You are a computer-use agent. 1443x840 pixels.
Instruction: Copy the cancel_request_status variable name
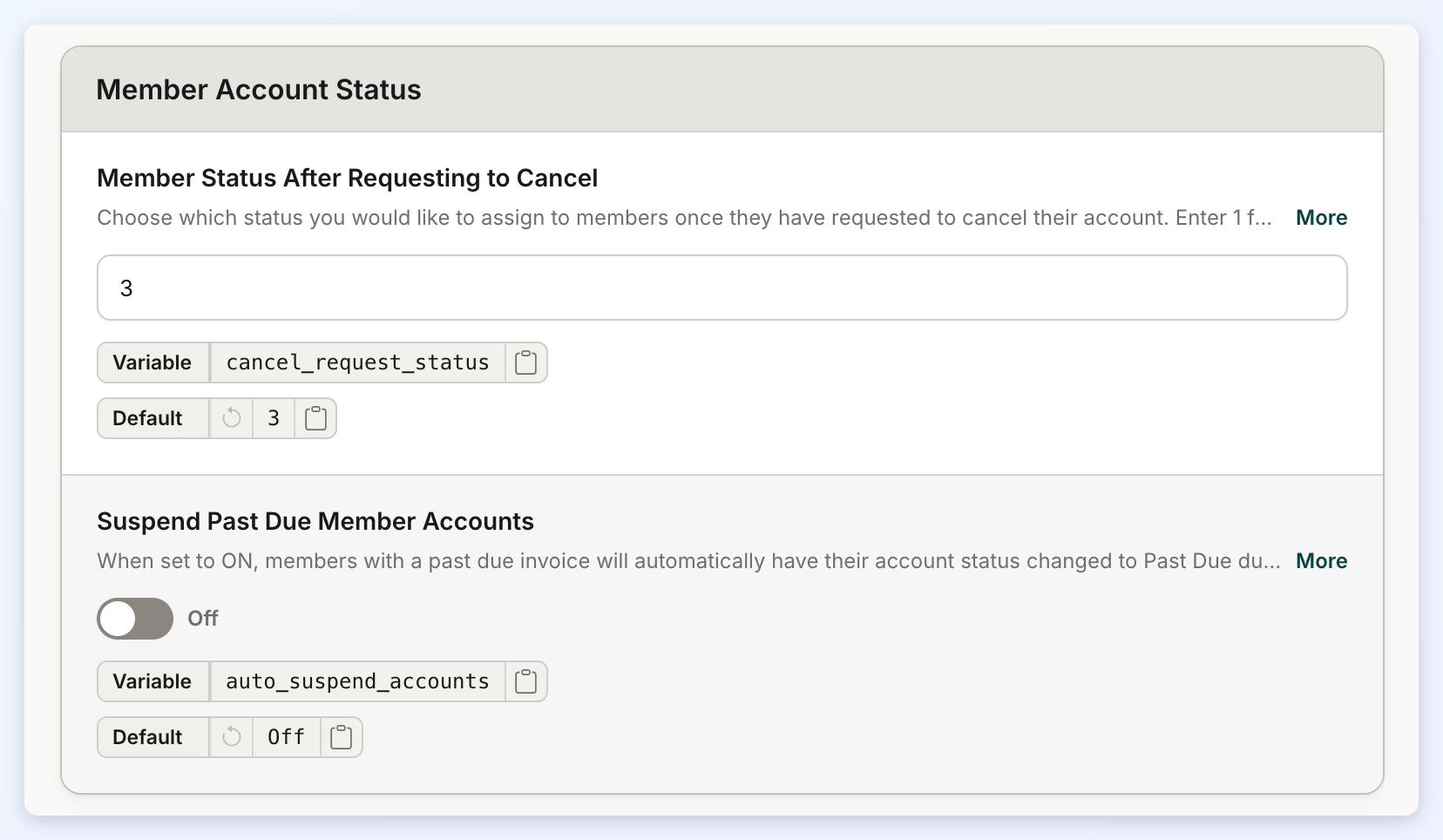click(x=525, y=362)
